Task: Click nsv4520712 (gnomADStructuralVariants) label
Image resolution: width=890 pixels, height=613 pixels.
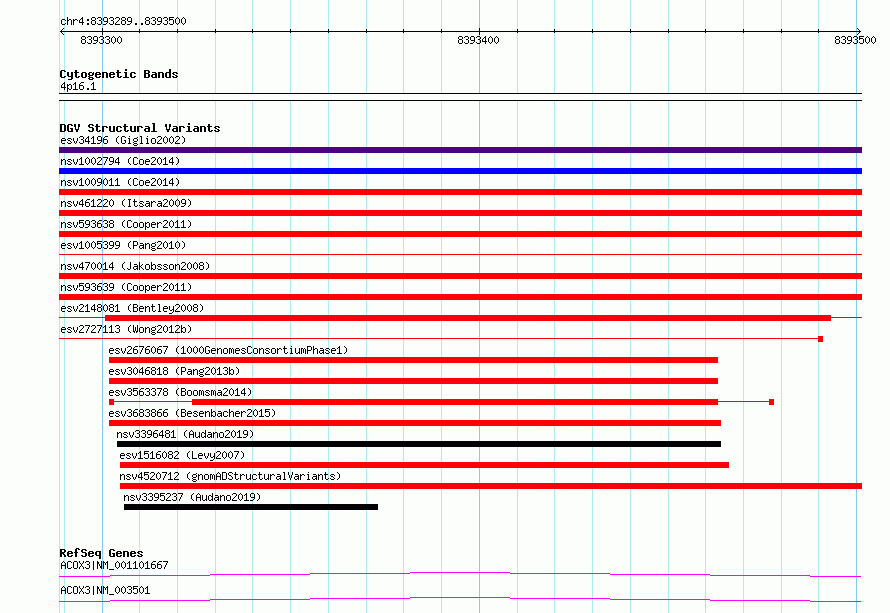Action: (x=230, y=476)
